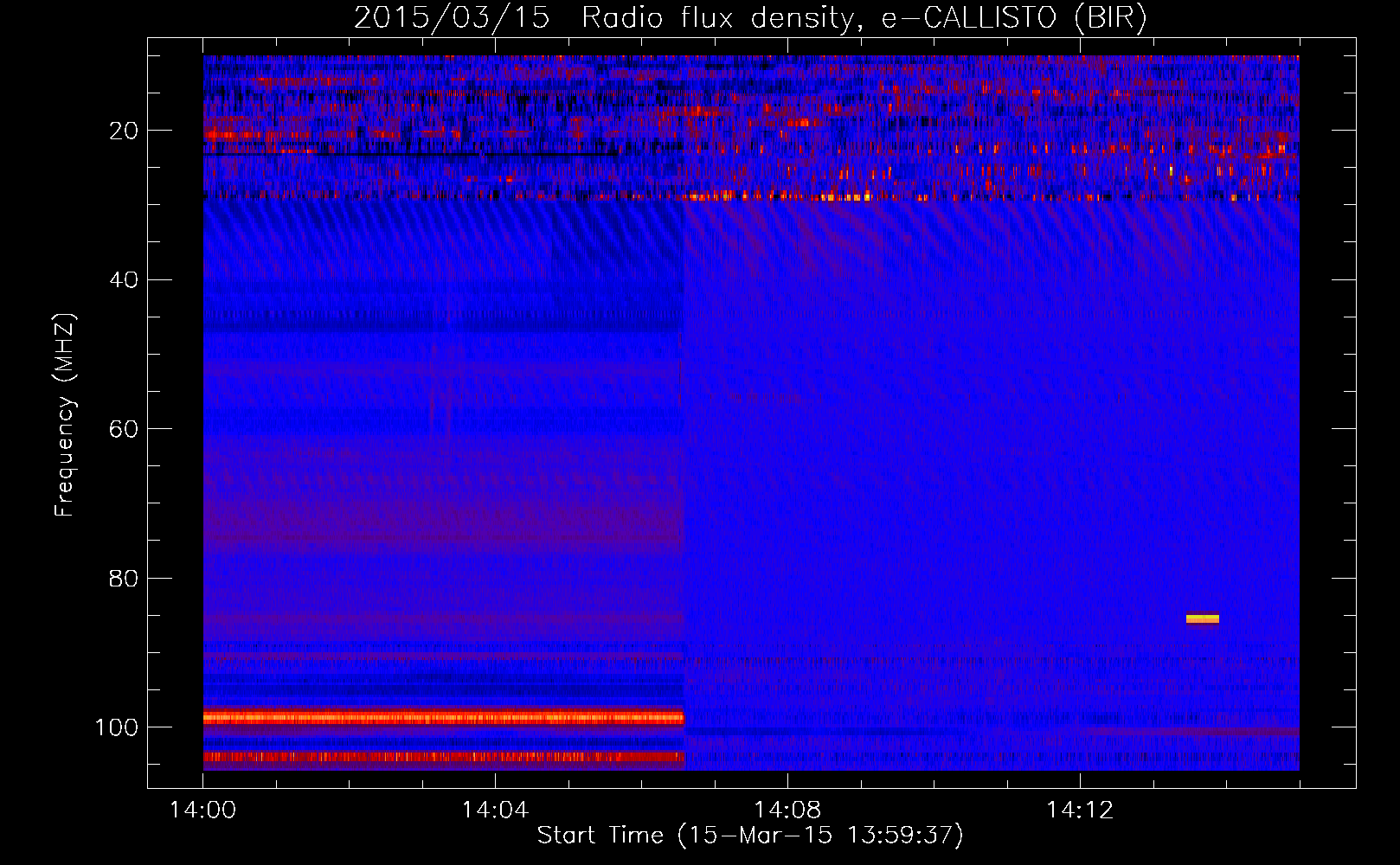Click the 80 frequency tick label

pyautogui.click(x=124, y=578)
